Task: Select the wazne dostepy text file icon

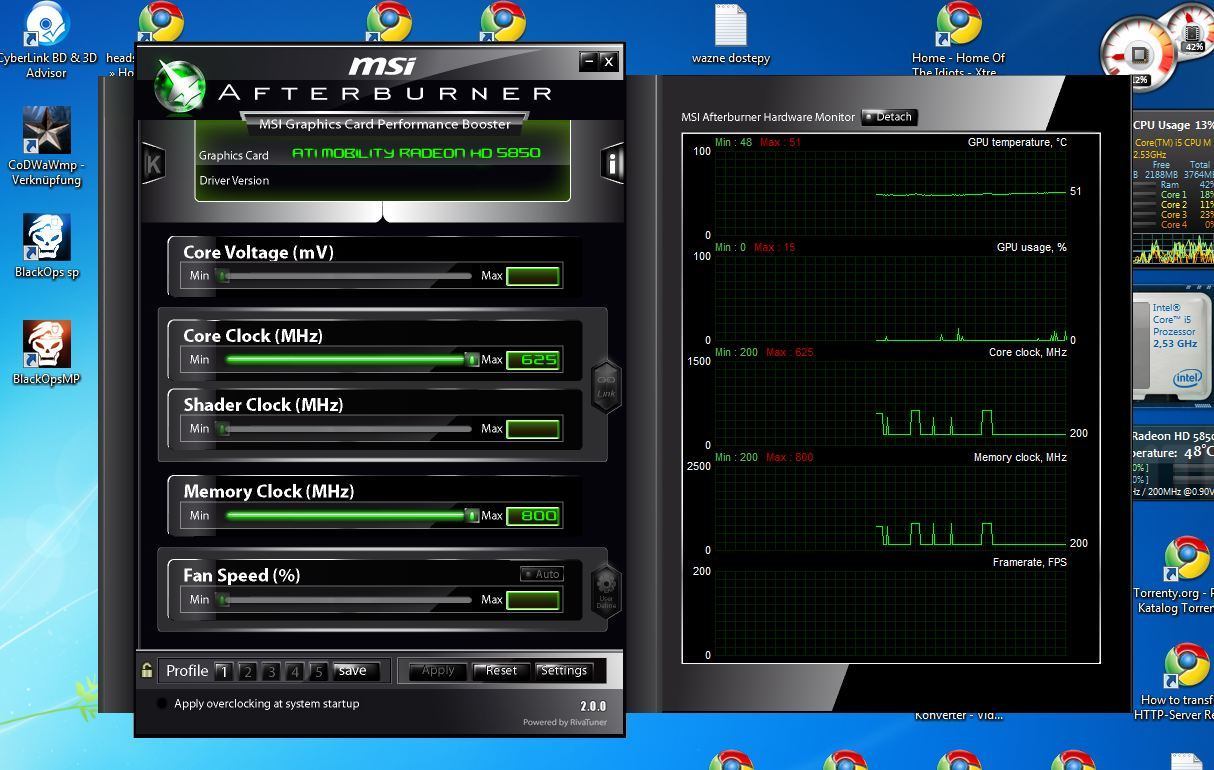Action: pyautogui.click(x=731, y=34)
